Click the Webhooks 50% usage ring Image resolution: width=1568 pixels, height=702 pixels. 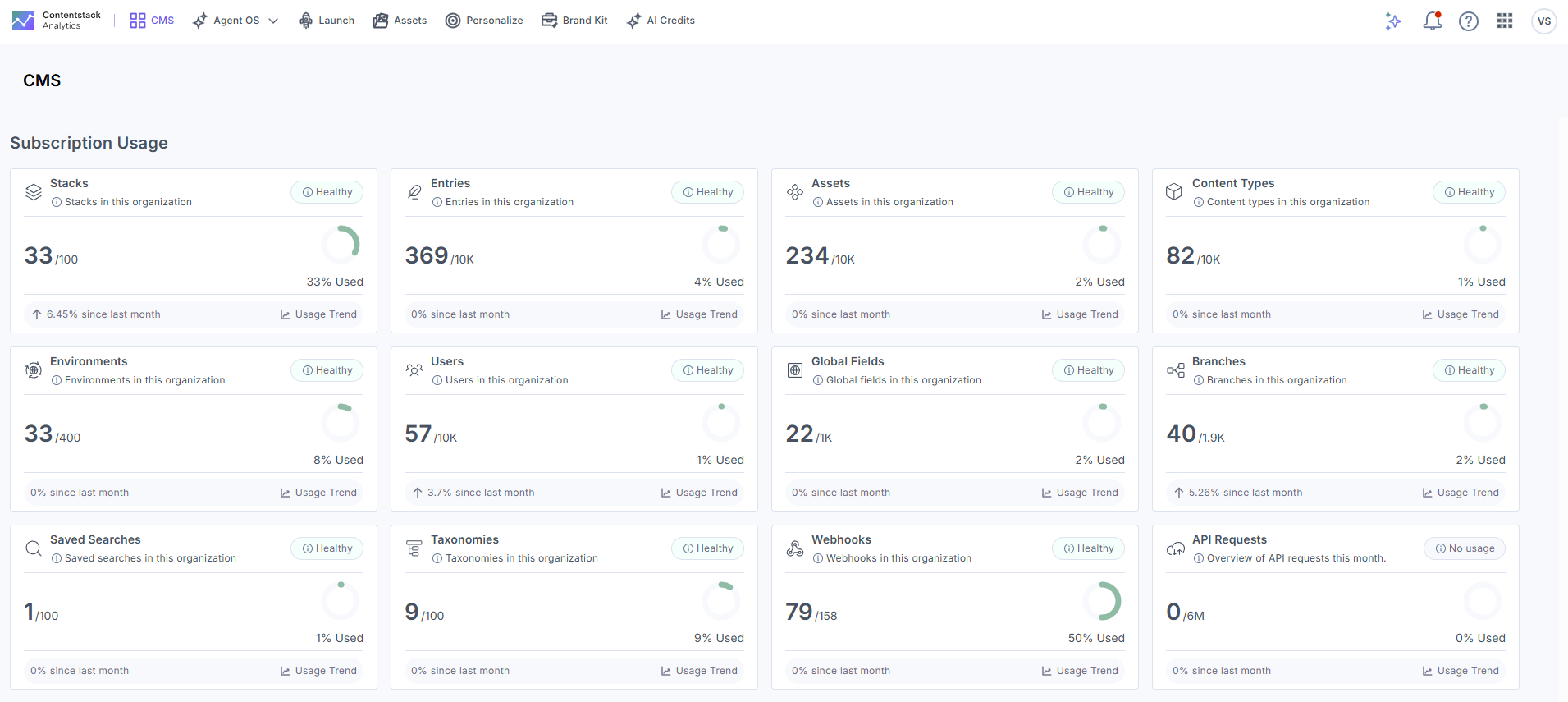[1102, 600]
